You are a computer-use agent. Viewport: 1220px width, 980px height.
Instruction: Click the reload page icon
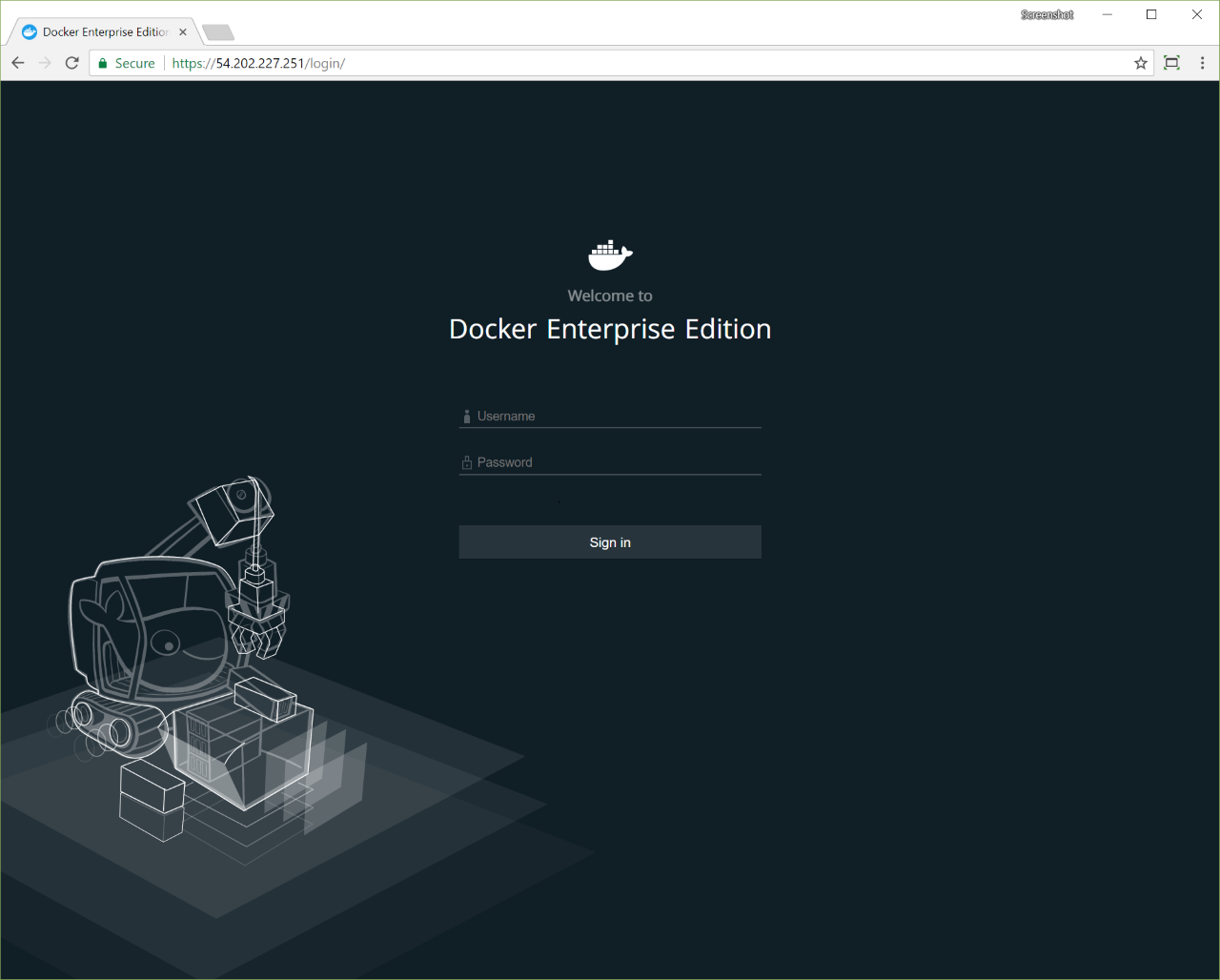(71, 63)
